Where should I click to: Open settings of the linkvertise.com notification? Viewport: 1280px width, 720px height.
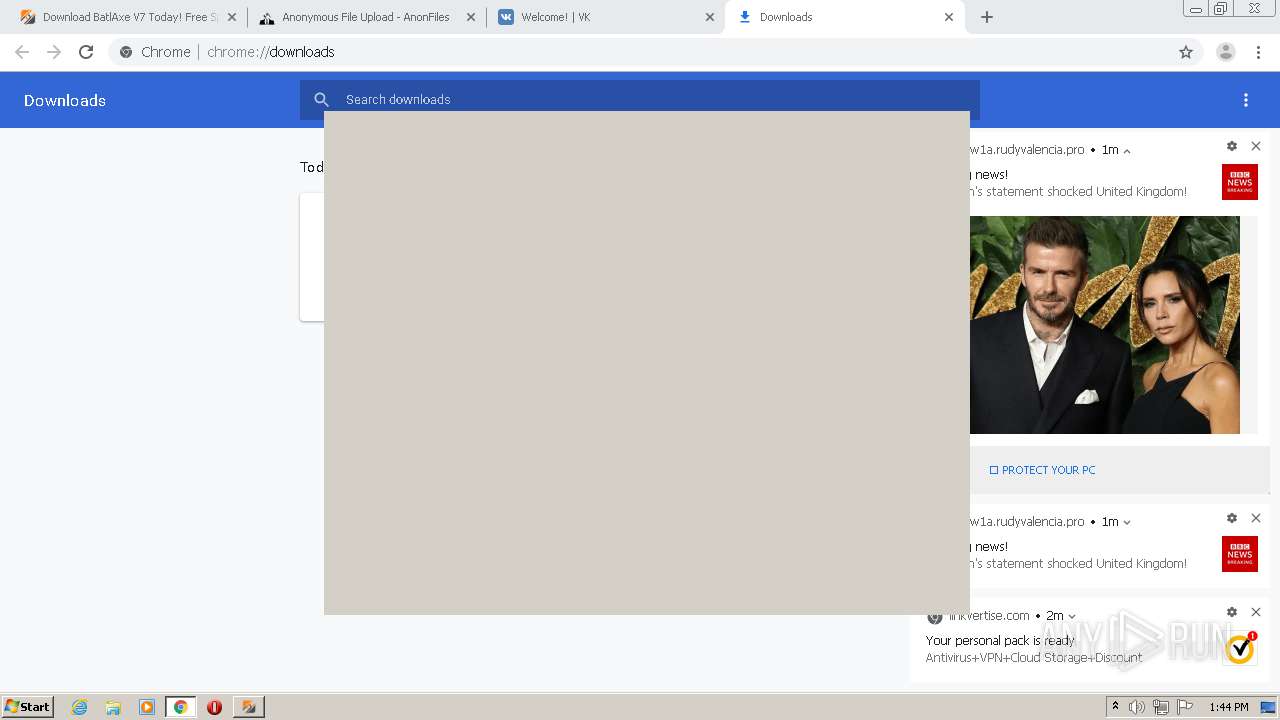1232,612
